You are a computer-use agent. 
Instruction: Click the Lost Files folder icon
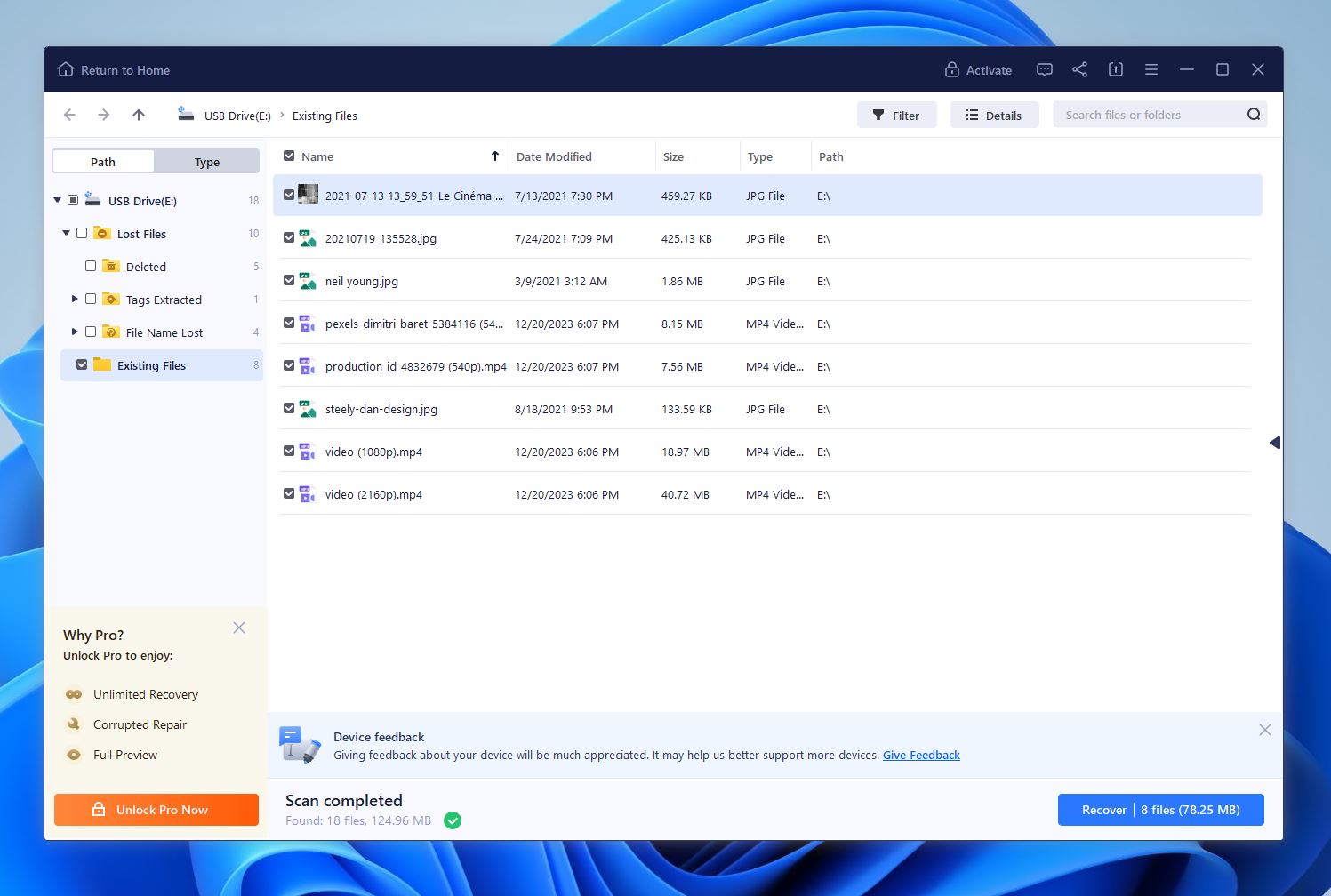click(102, 233)
